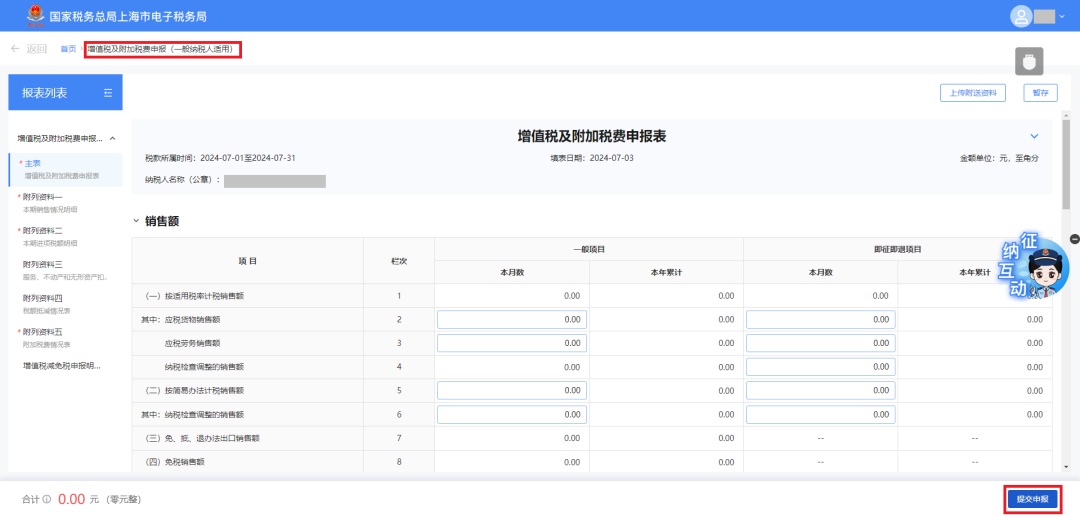Click 税款所属时间 2024-07-01至2024-07-31 text
The width and height of the screenshot is (1080, 517).
click(x=220, y=158)
